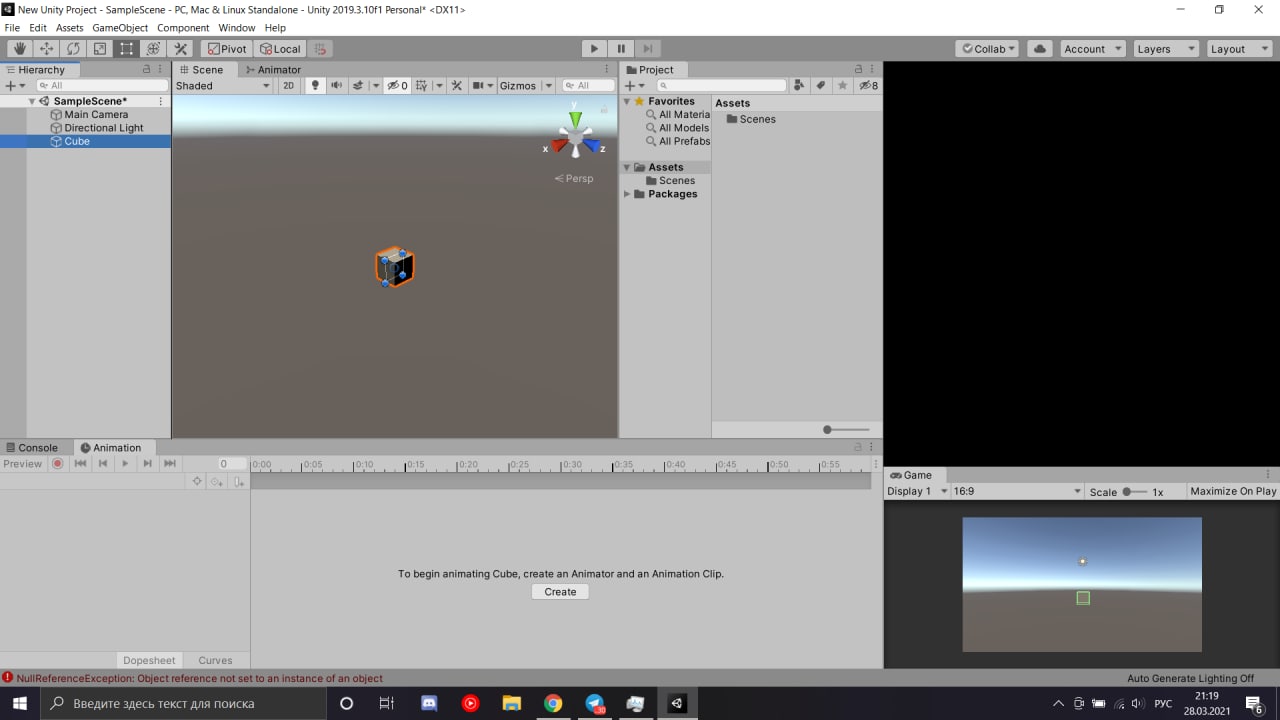
Task: Click the Scene orientation gizmo Y axis
Action: tap(575, 118)
